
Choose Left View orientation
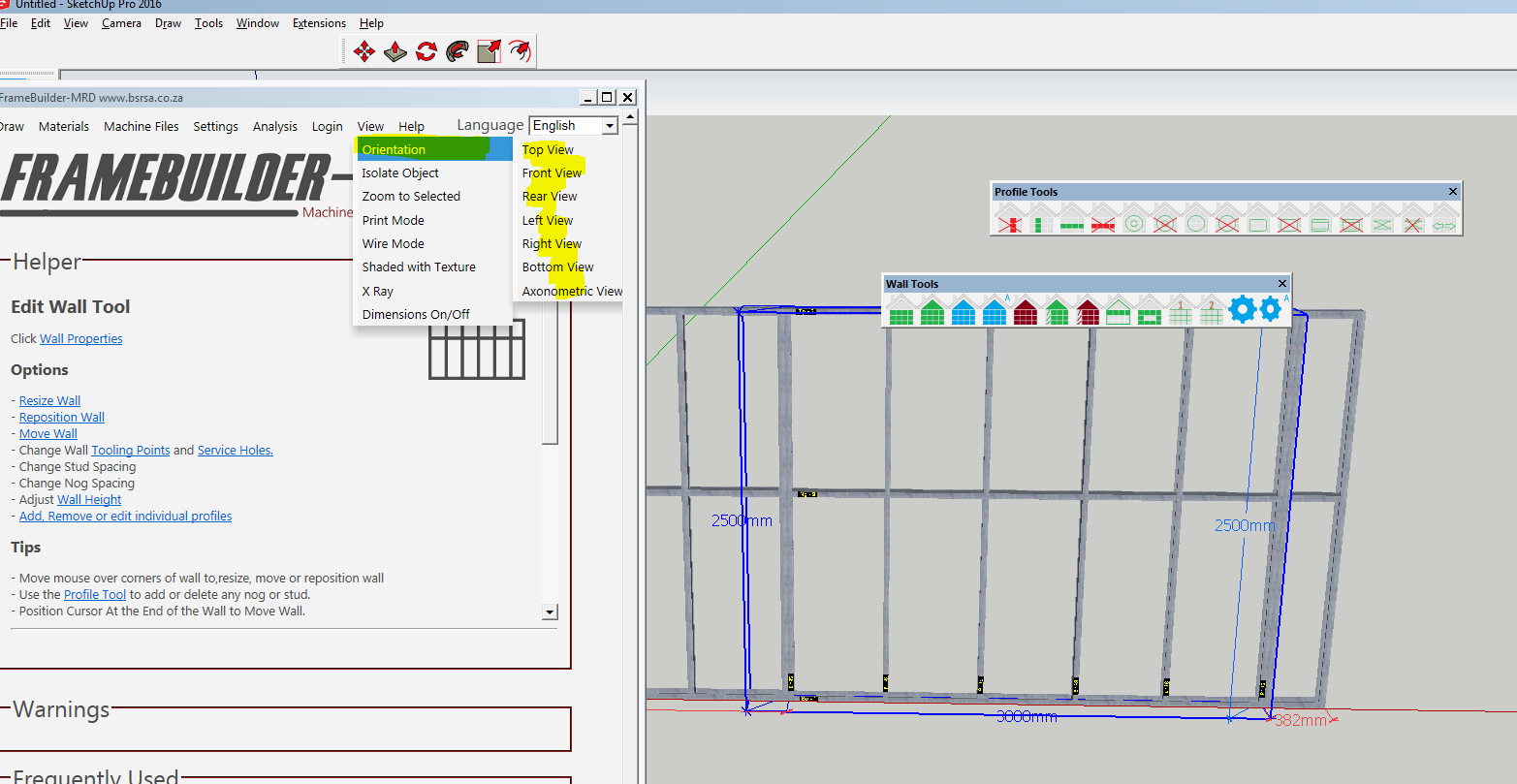[548, 220]
